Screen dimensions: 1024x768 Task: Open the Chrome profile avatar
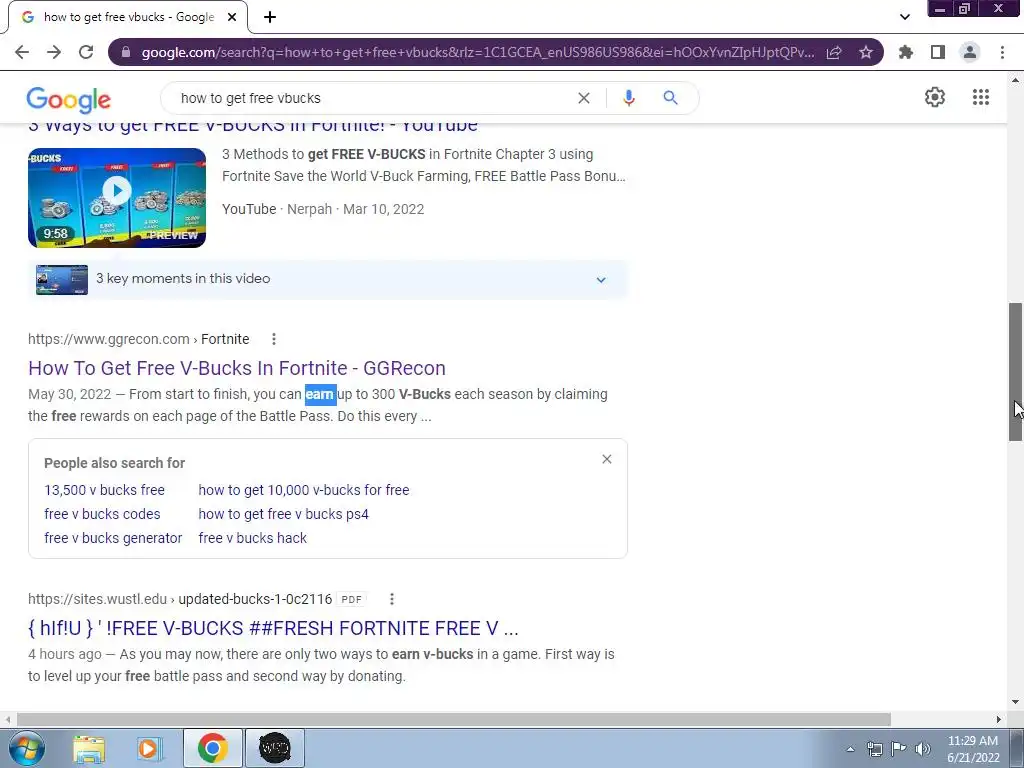click(970, 52)
